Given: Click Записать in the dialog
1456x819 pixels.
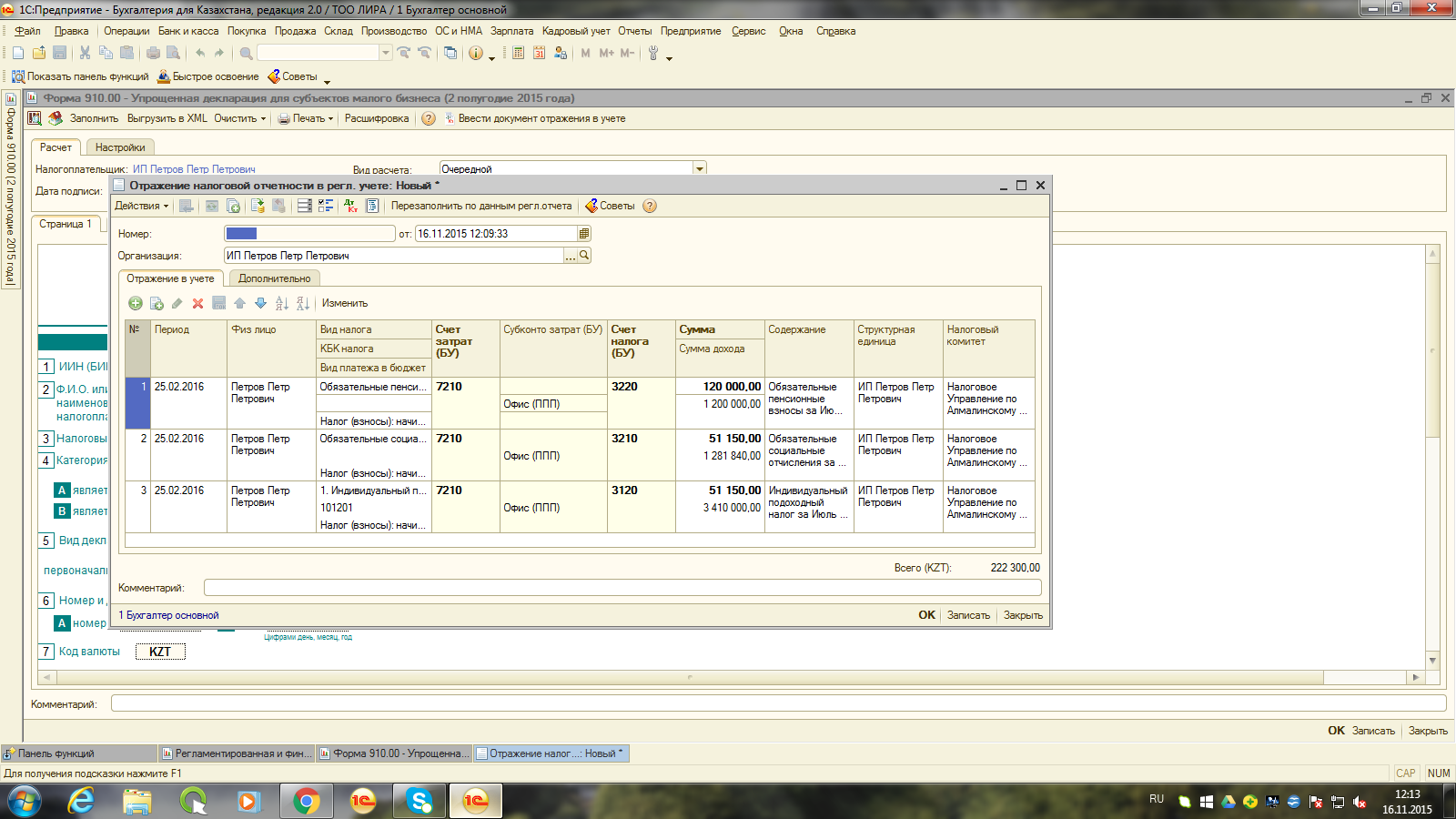Looking at the screenshot, I should pyautogui.click(x=968, y=615).
